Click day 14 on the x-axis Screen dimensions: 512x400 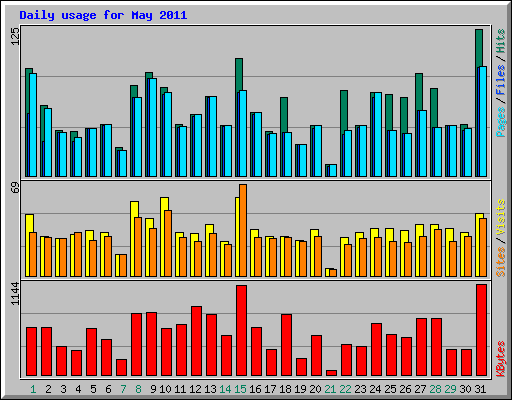(225, 389)
